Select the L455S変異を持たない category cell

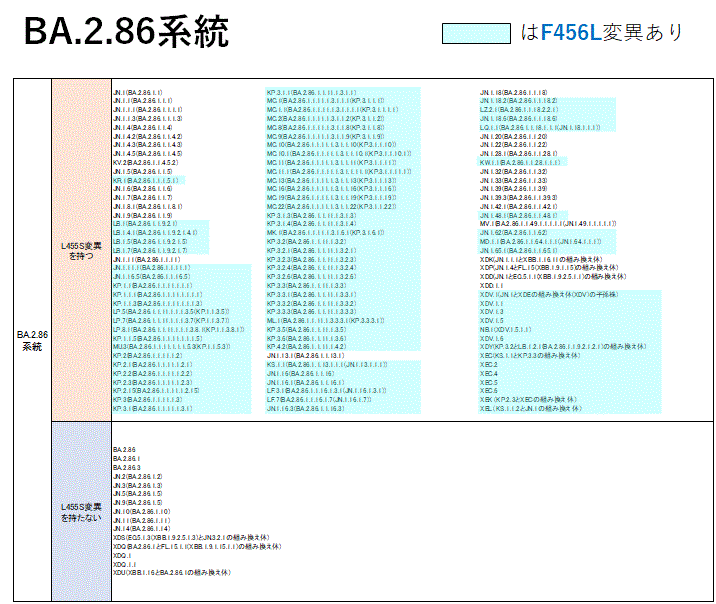click(81, 512)
